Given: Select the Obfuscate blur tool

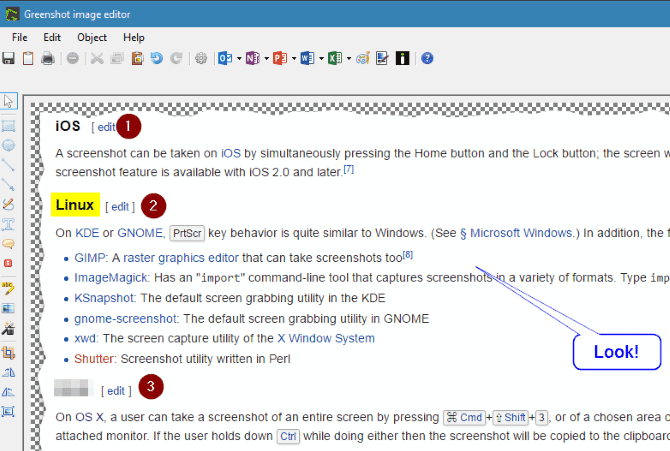Looking at the screenshot, I should [9, 308].
